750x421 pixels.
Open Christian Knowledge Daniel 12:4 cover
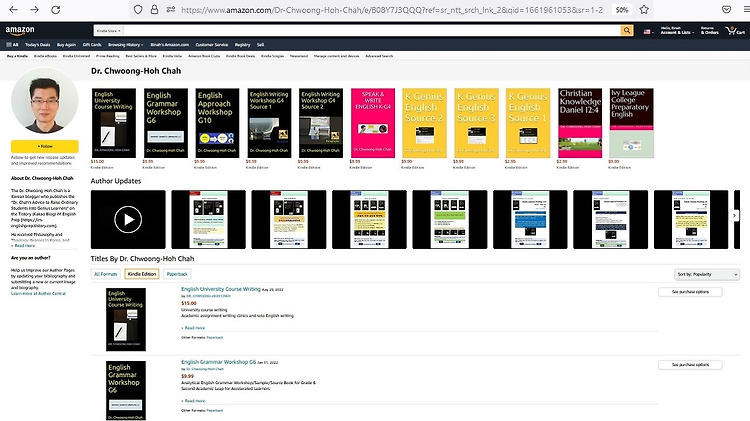click(580, 123)
